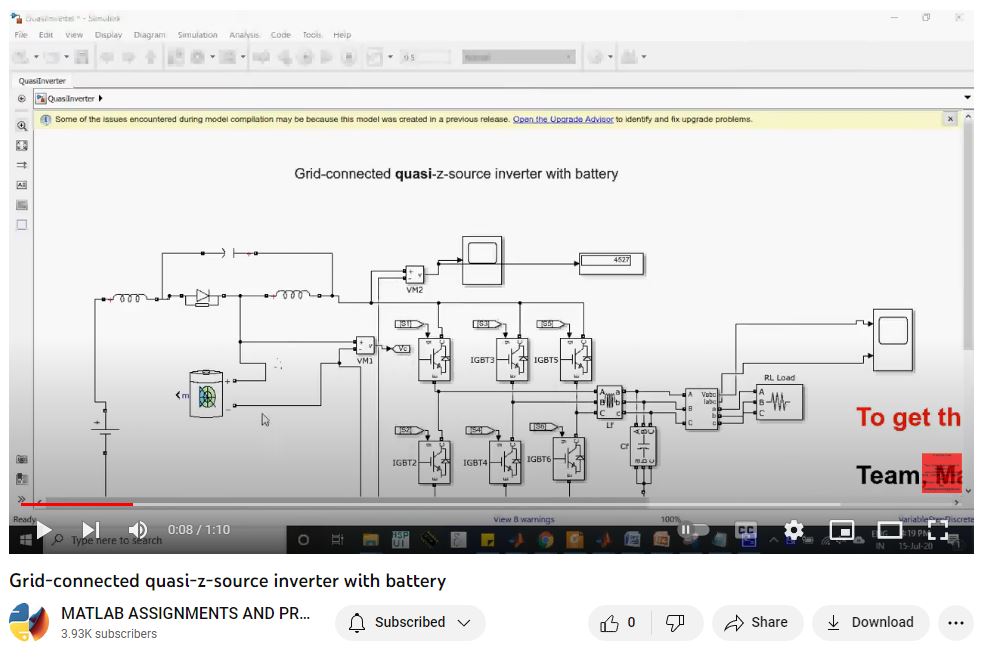Open Simulink Diagram menu in video
The image size is (985, 657).
[x=150, y=35]
